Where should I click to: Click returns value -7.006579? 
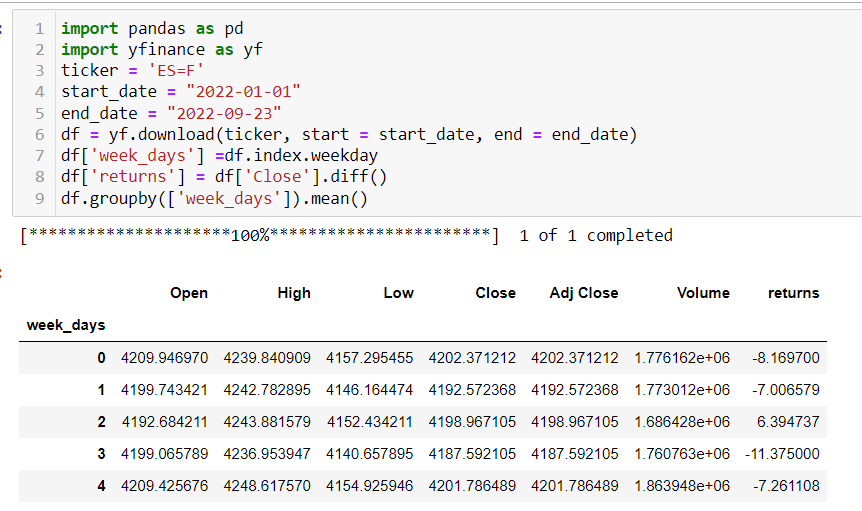click(786, 390)
